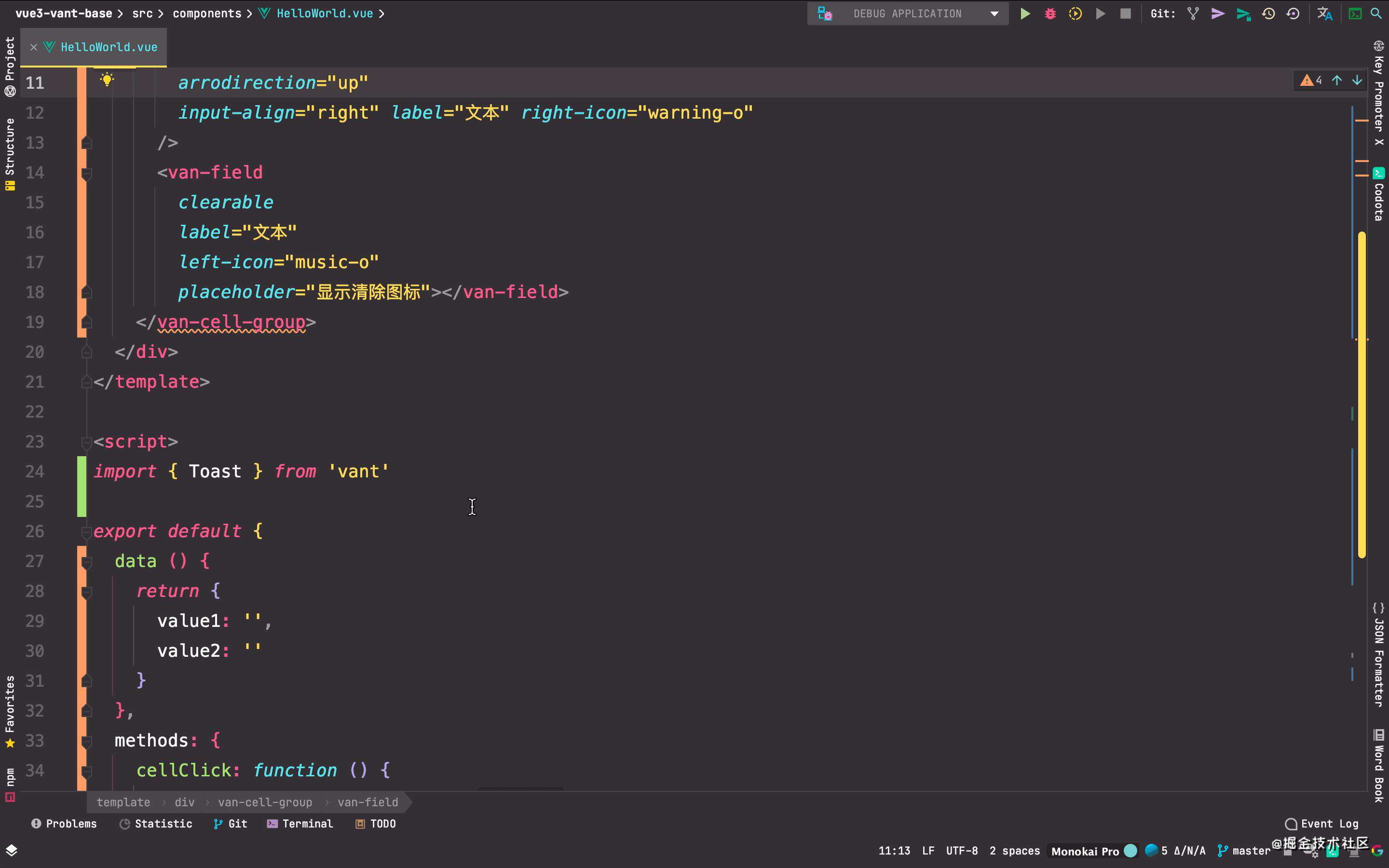Open the TODO tool window
This screenshot has height=868, width=1389.
(375, 824)
